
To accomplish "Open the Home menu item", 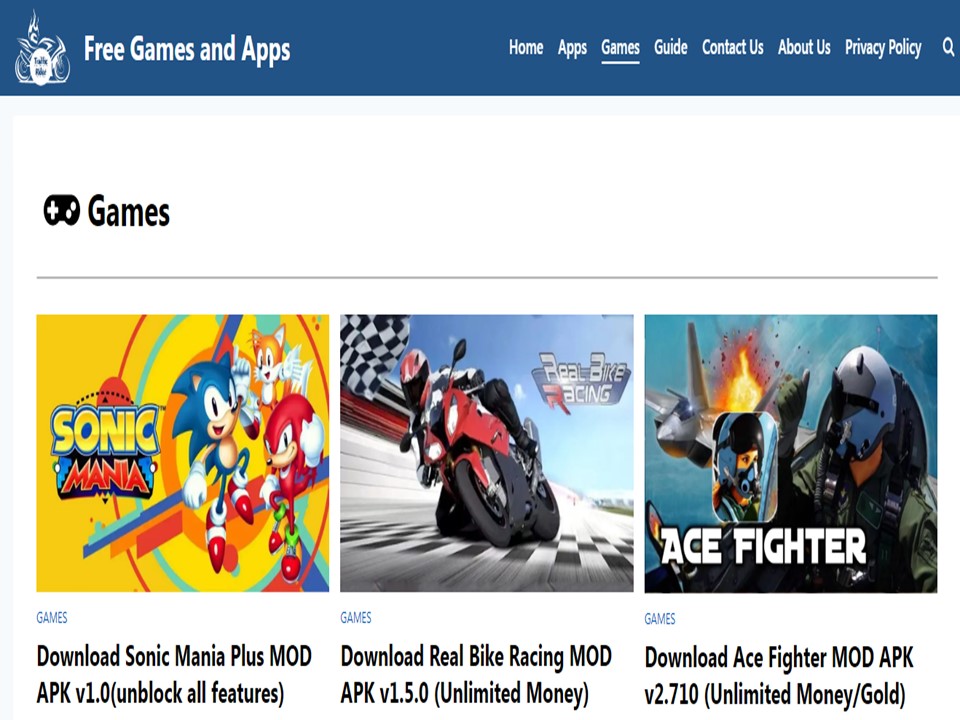I will (526, 47).
